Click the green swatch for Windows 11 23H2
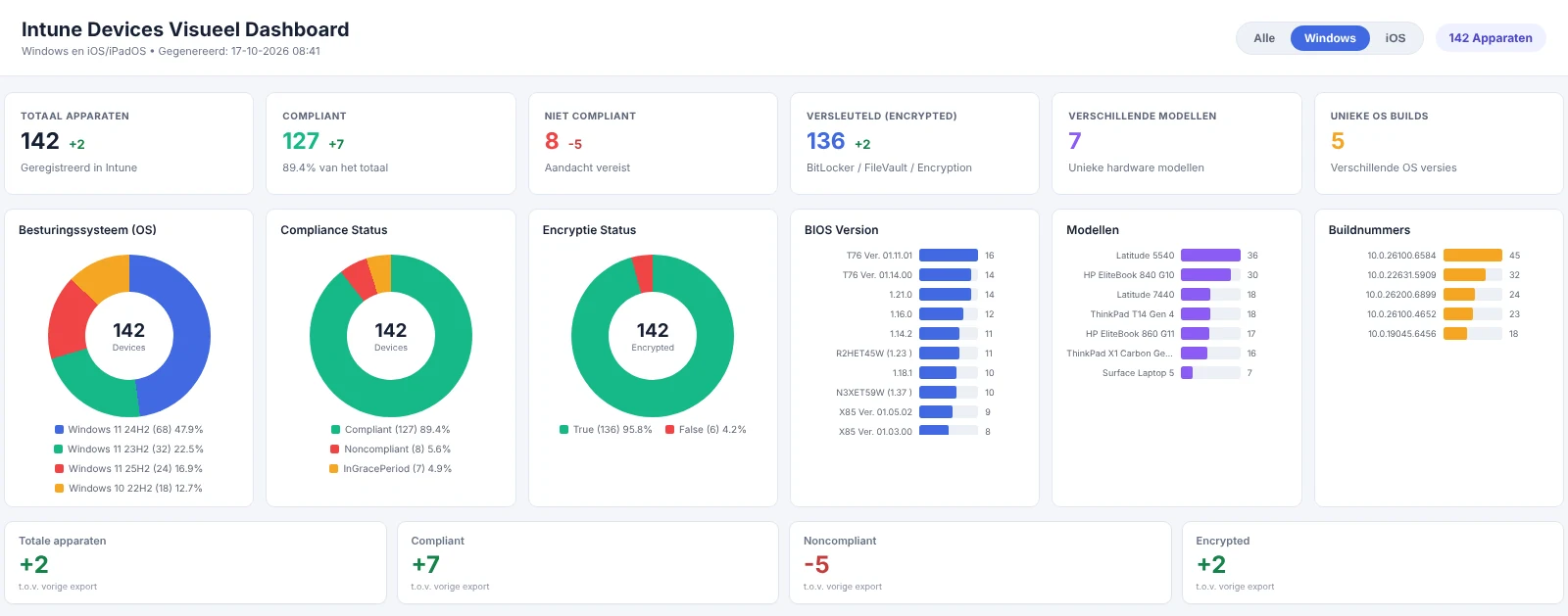 click(x=59, y=450)
